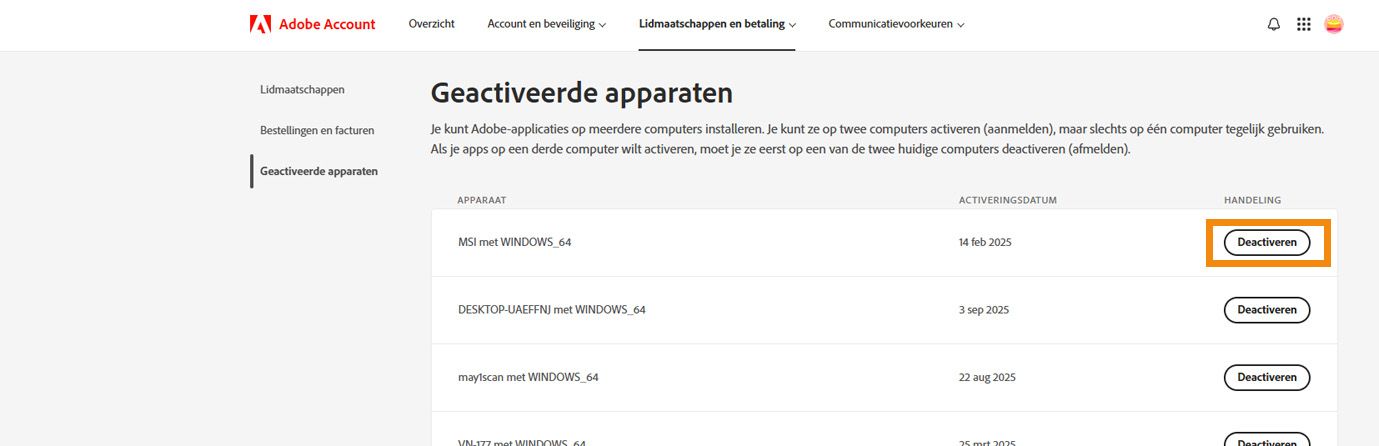Click device name MSI met WINDOWS_64
Image resolution: width=1379 pixels, height=446 pixels.
click(x=514, y=242)
